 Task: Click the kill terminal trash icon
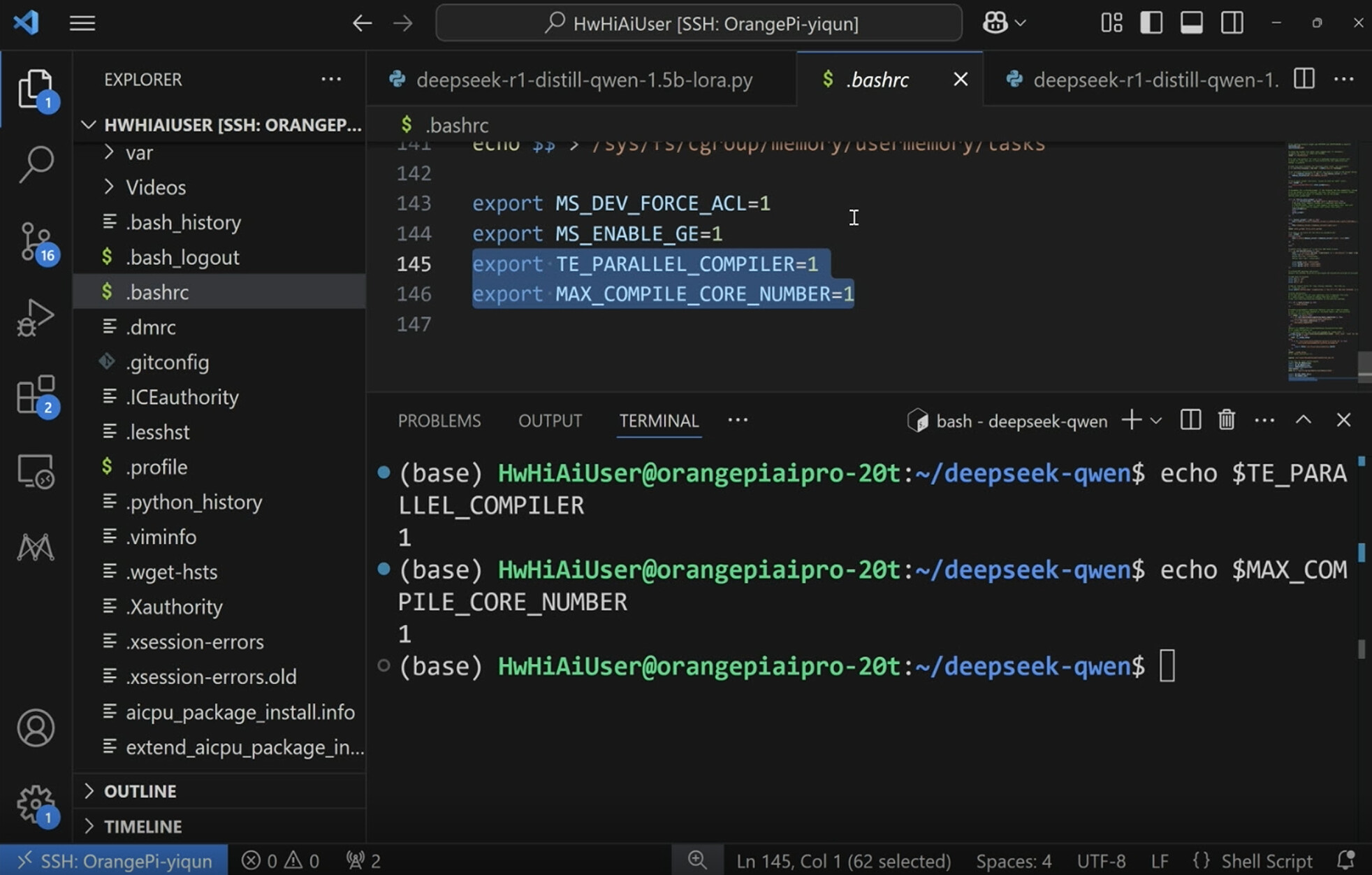point(1226,420)
